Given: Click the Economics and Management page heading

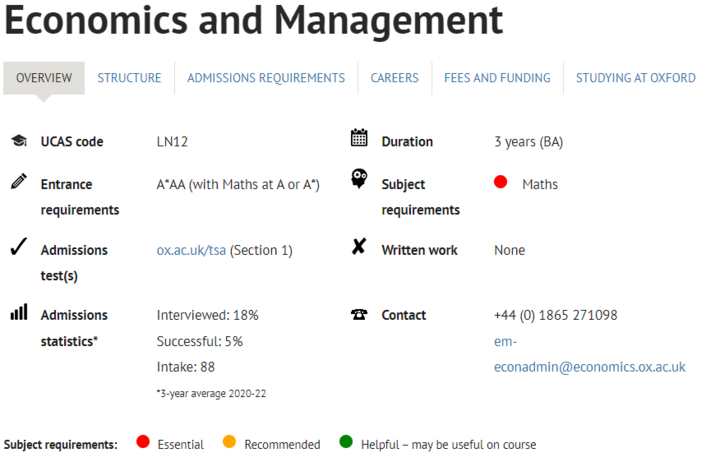Looking at the screenshot, I should (253, 22).
